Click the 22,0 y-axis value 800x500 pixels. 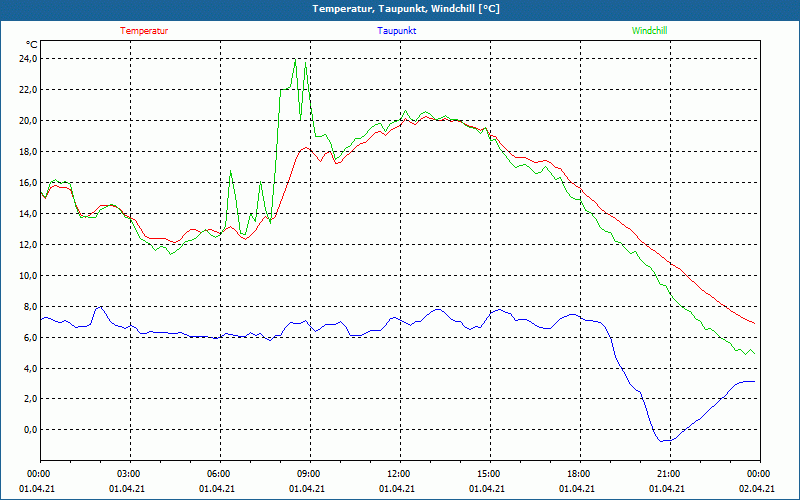(28, 90)
